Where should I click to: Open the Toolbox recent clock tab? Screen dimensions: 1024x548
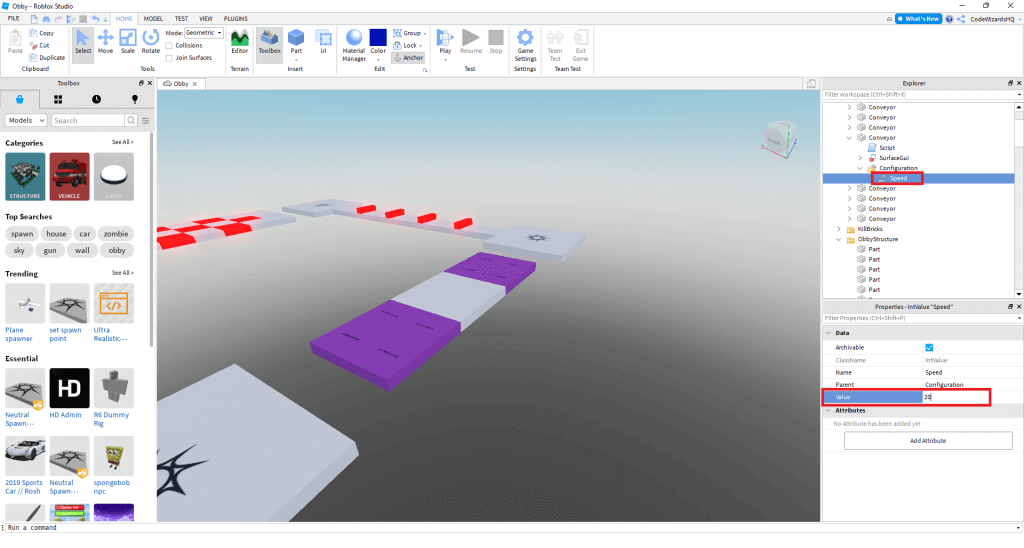pyautogui.click(x=97, y=99)
